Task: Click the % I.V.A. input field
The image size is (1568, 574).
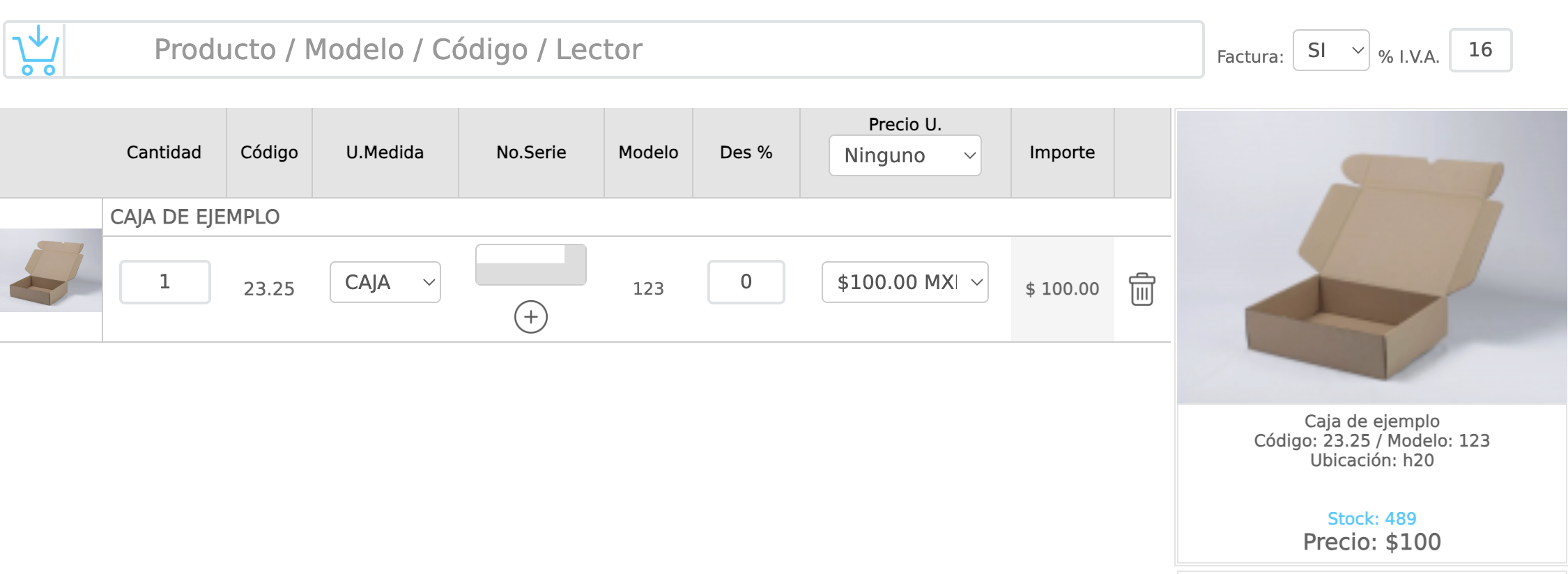Action: (x=1480, y=50)
